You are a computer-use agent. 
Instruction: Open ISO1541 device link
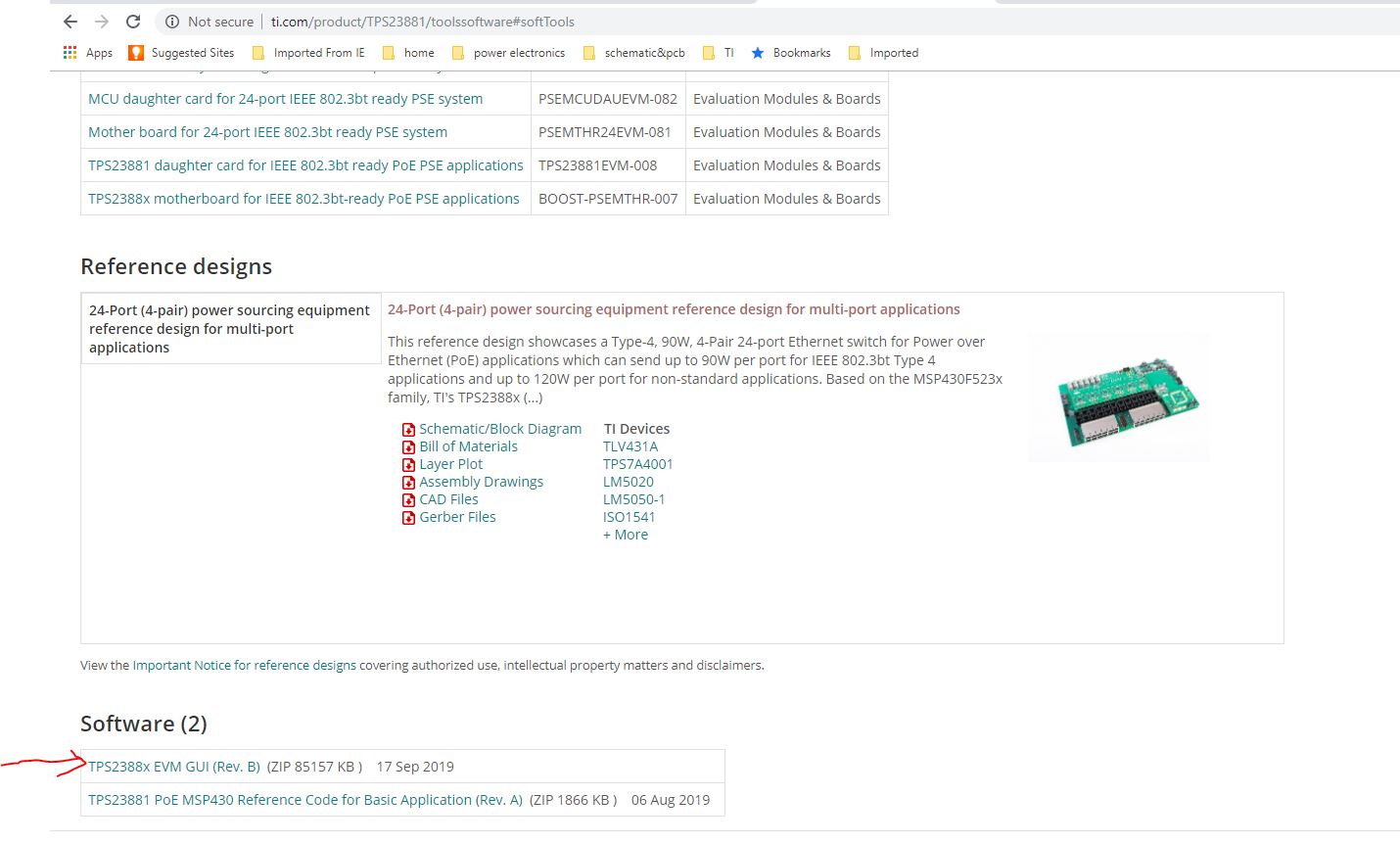click(x=630, y=517)
